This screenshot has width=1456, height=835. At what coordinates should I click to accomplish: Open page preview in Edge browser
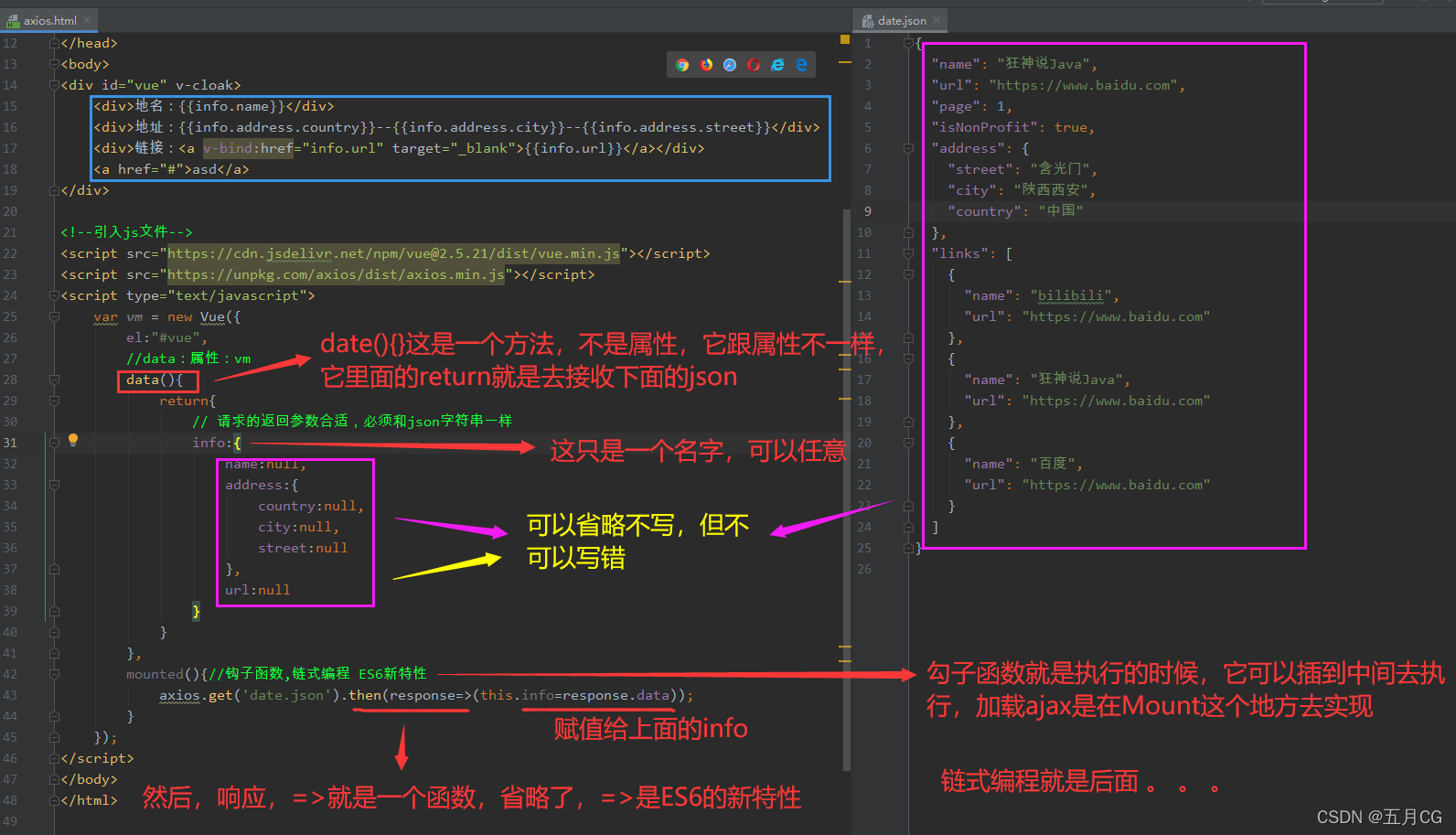[801, 65]
